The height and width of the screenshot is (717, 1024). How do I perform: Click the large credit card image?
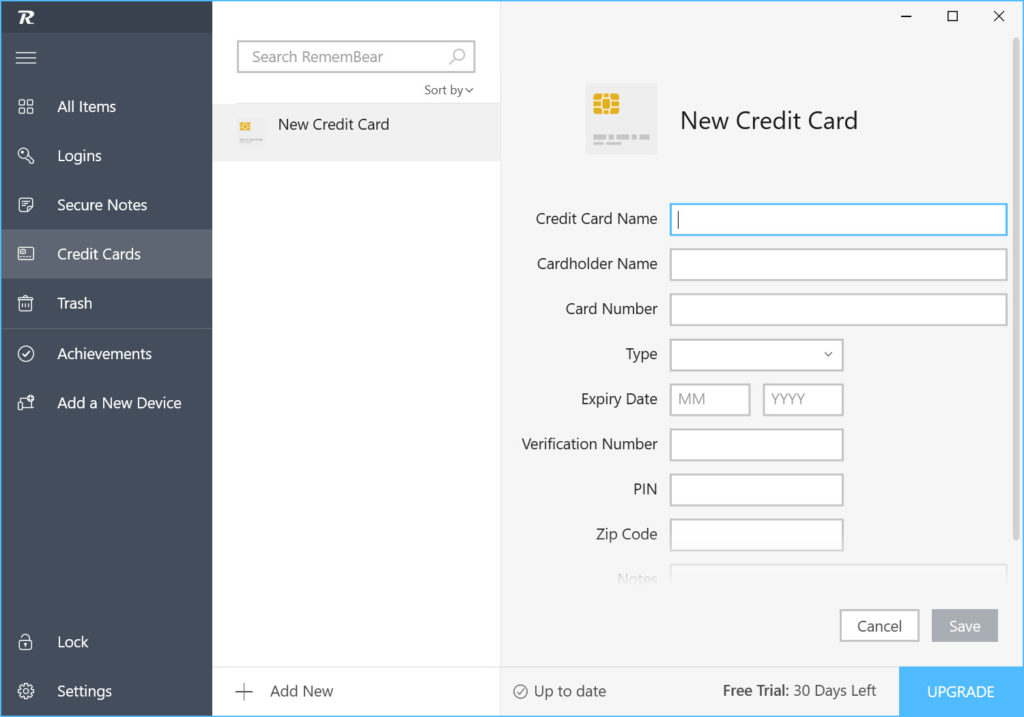[621, 120]
